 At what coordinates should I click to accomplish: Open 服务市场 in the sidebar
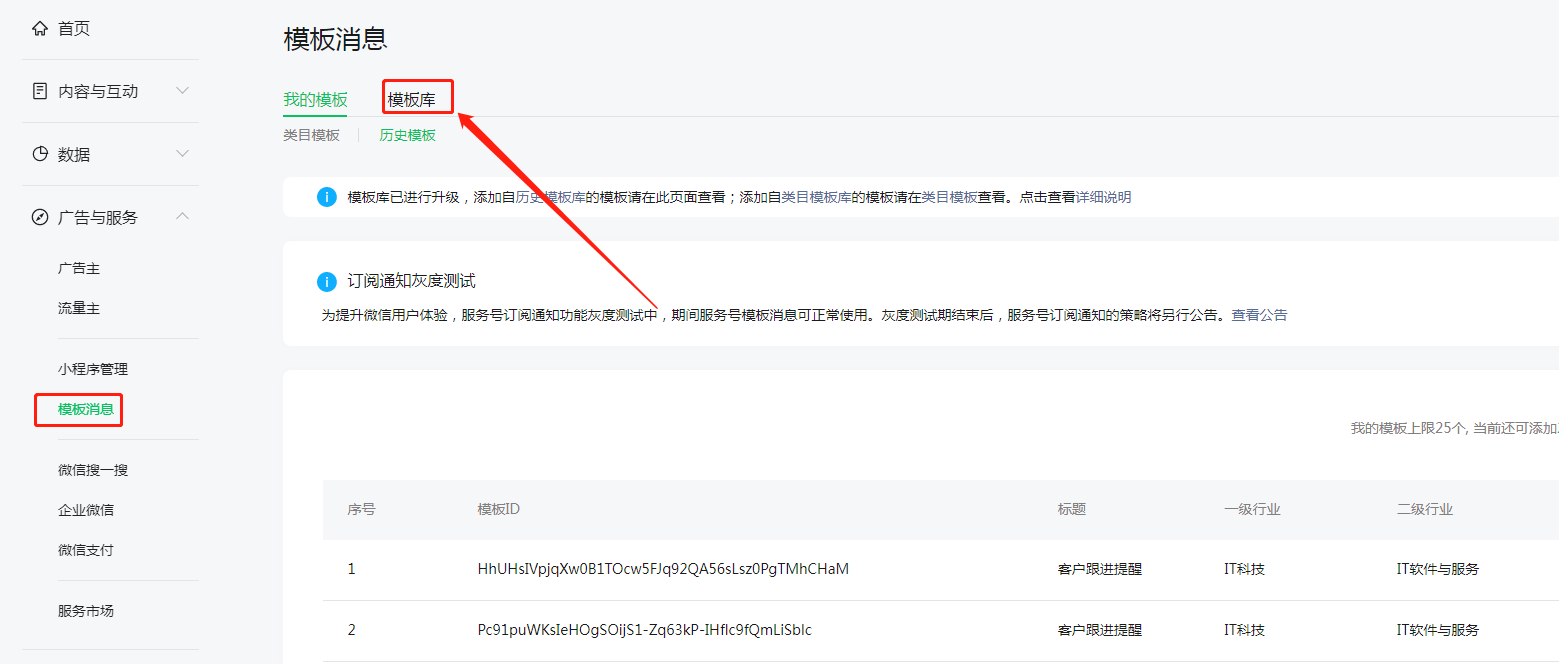tap(86, 611)
